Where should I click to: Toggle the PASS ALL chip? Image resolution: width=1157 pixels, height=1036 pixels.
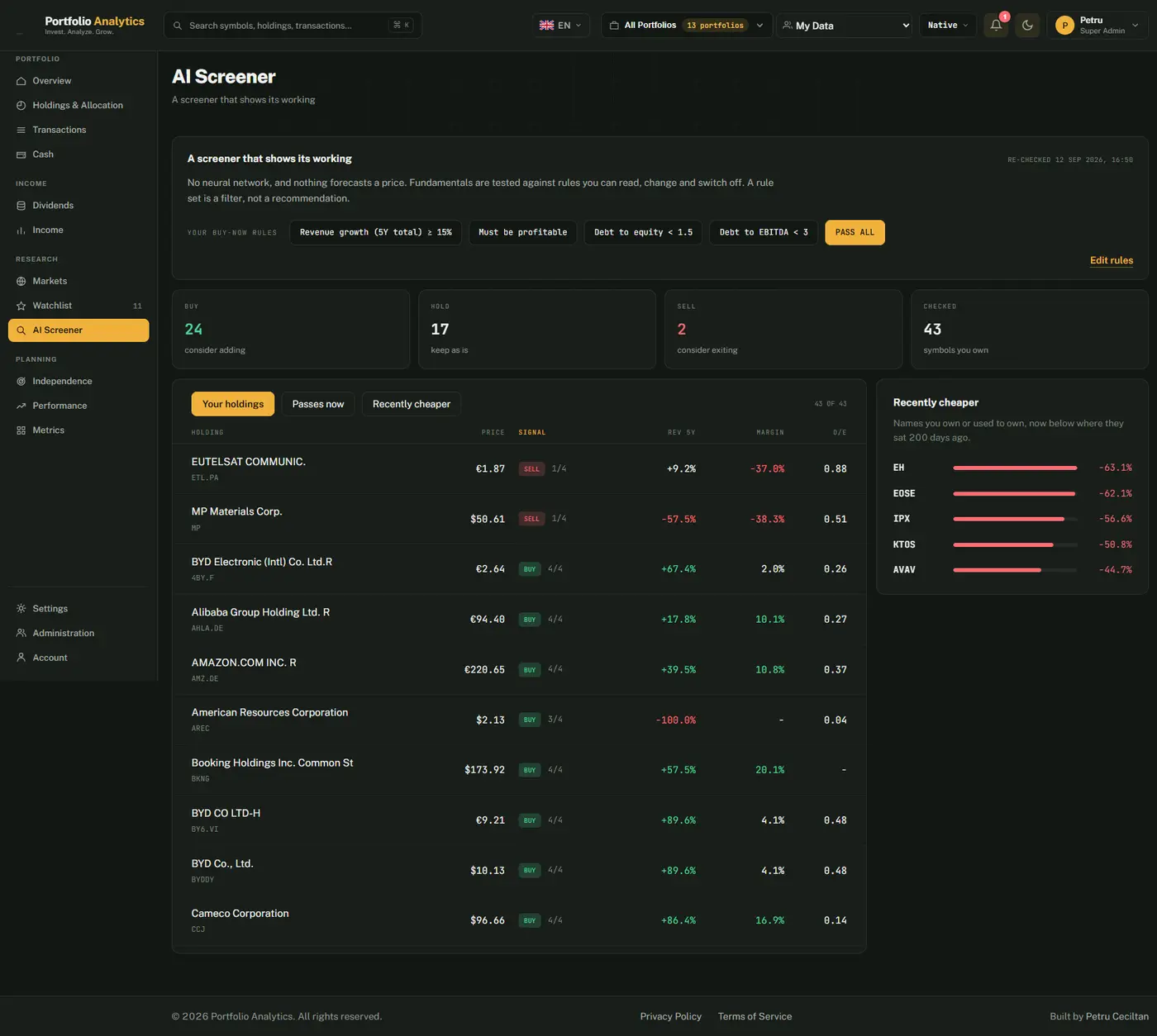click(855, 232)
